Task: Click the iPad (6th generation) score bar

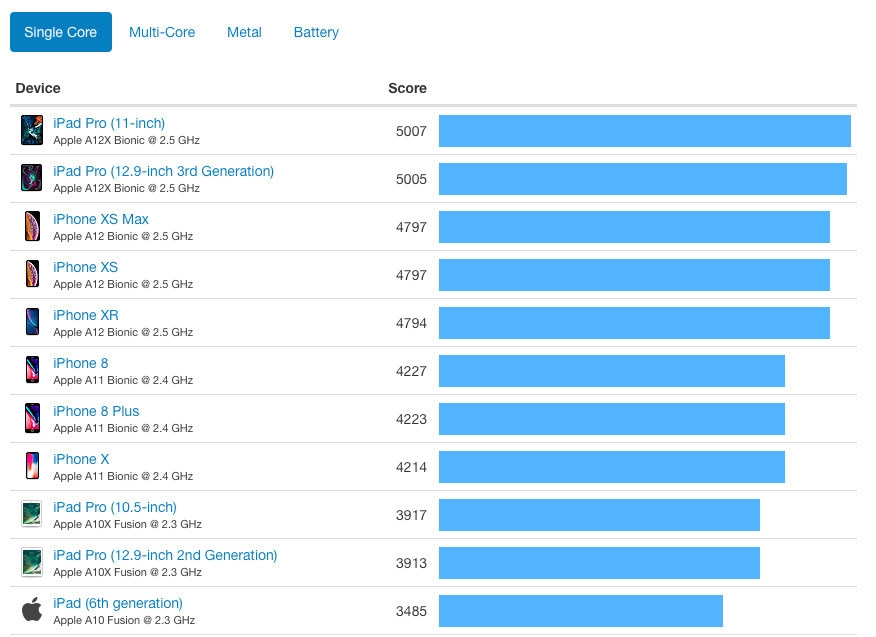Action: point(581,611)
